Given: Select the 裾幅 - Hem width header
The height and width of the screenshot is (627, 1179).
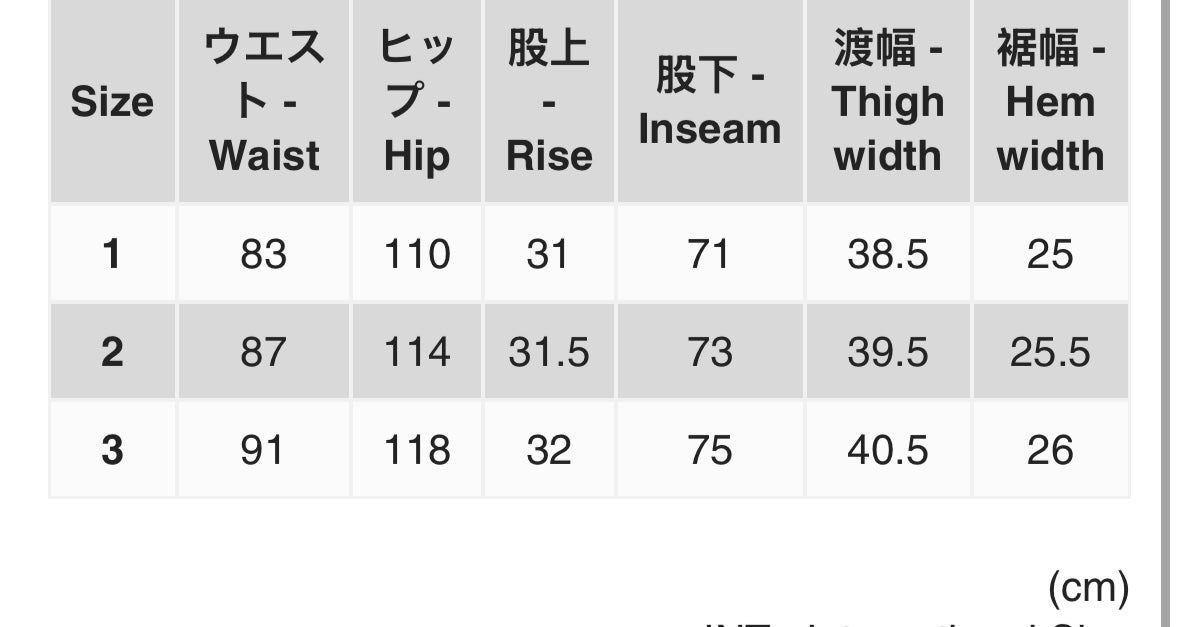Looking at the screenshot, I should [x=1050, y=102].
